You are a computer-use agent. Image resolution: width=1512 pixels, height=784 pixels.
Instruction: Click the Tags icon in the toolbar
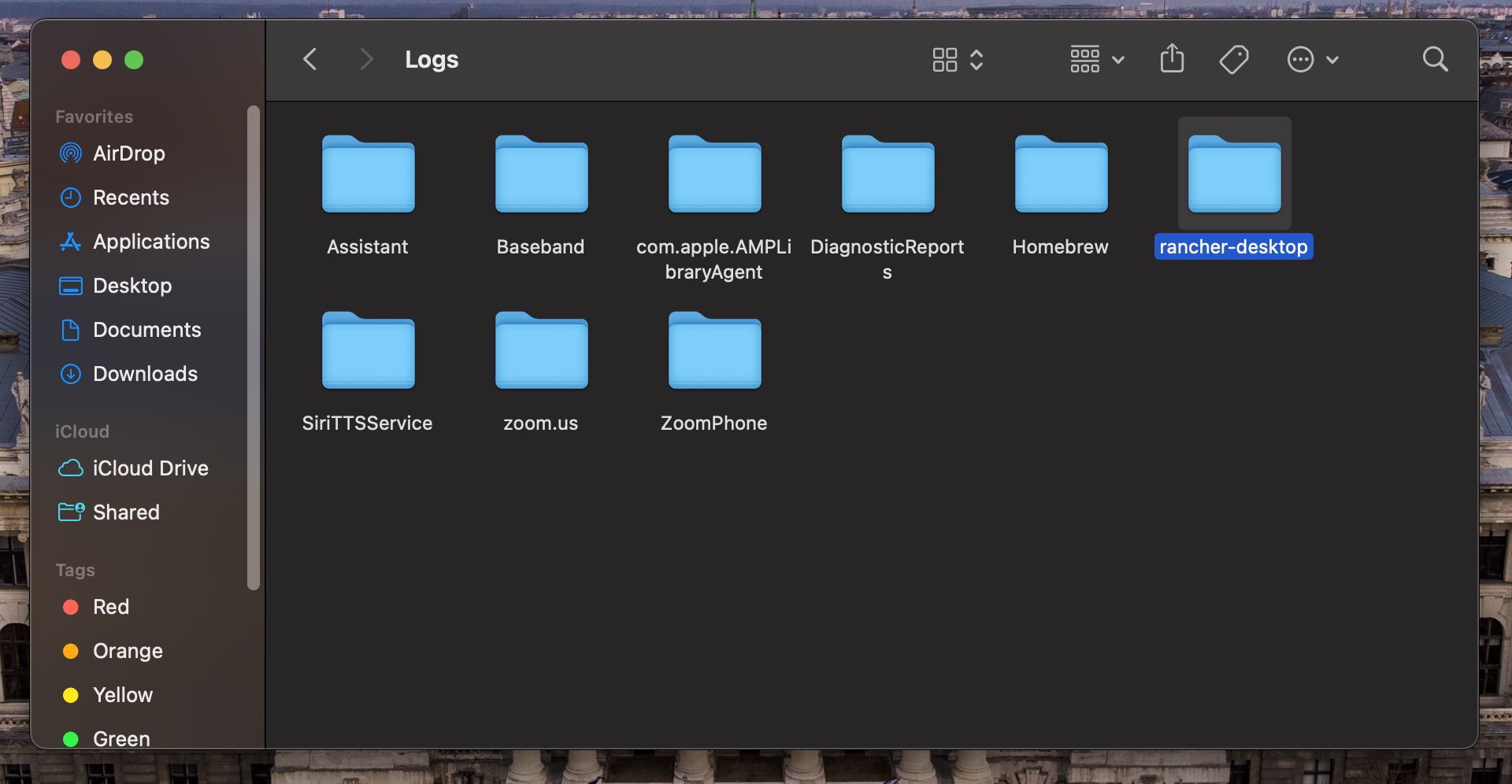(1234, 59)
